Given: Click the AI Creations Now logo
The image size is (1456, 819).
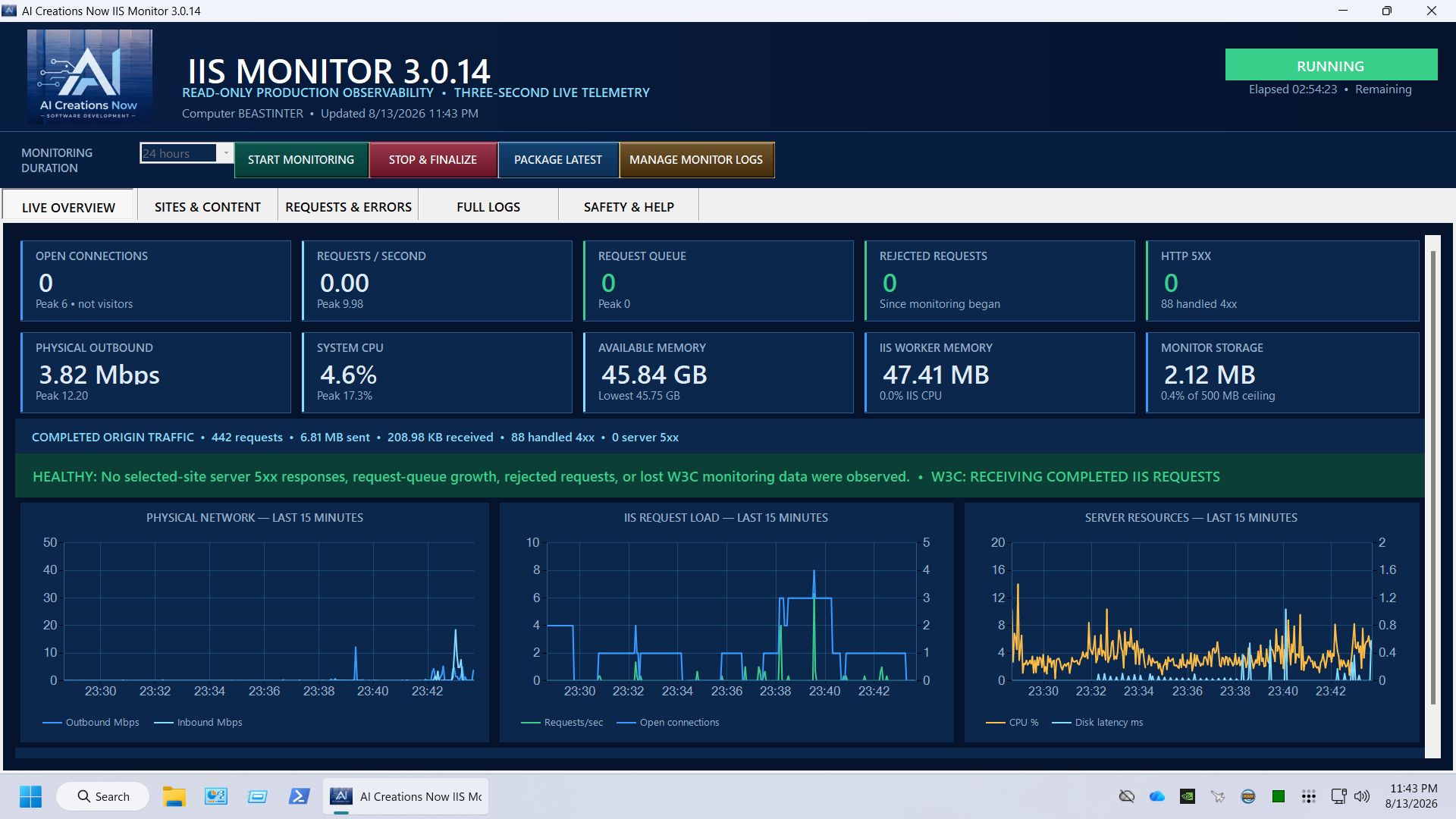Looking at the screenshot, I should (89, 77).
